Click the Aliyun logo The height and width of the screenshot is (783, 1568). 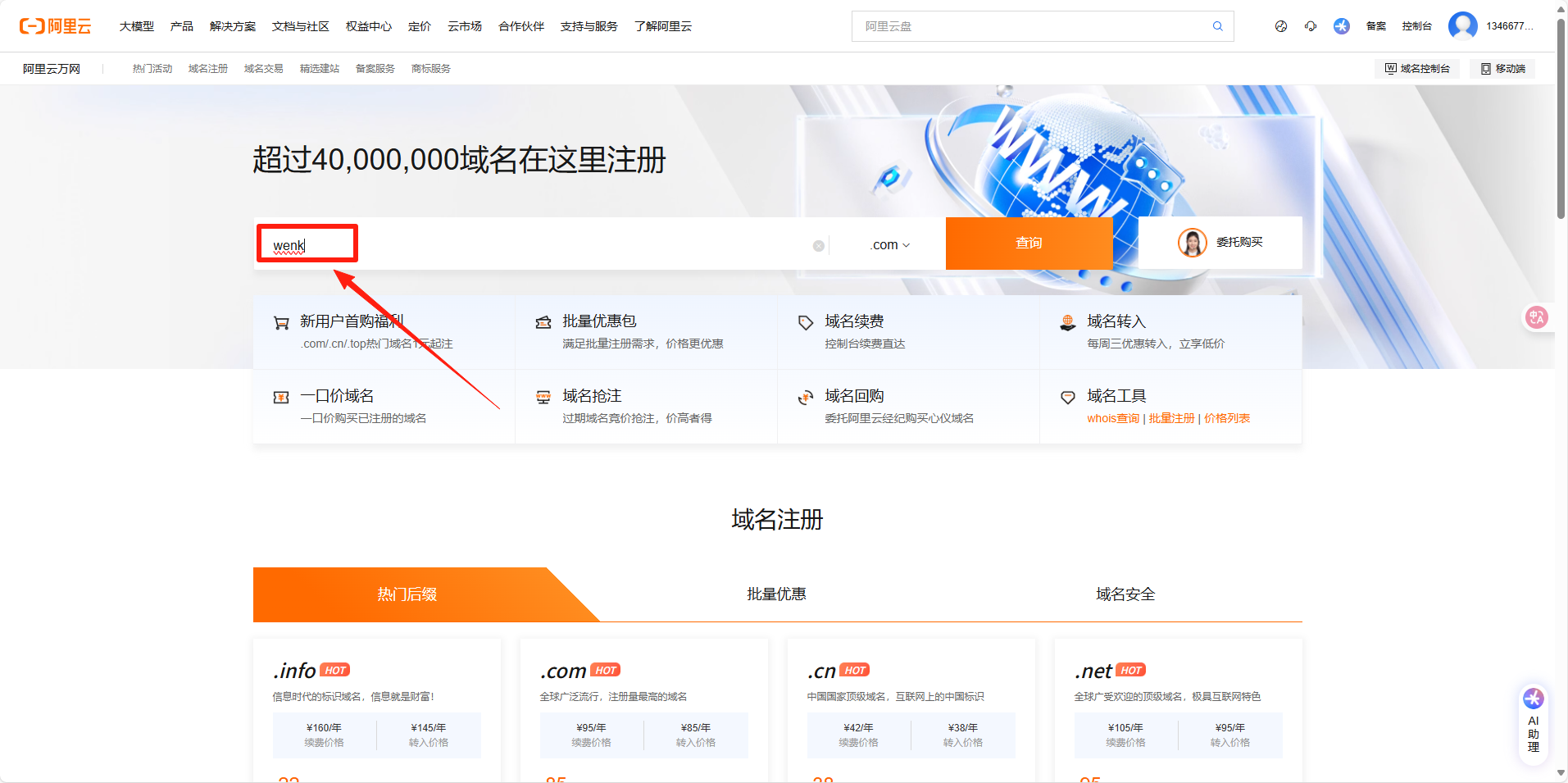(x=55, y=26)
